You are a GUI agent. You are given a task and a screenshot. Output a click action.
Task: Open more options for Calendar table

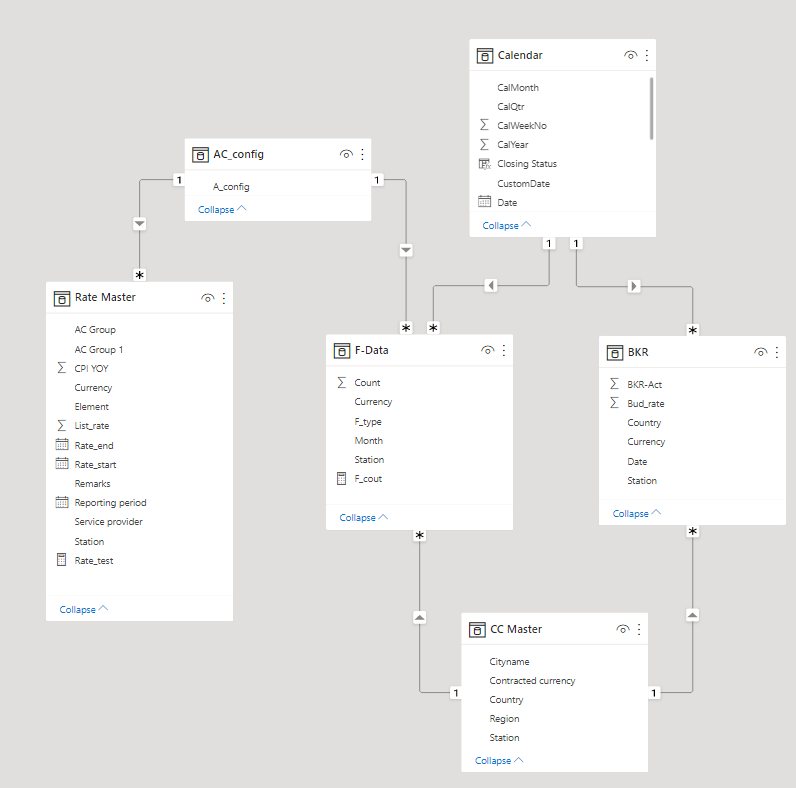pos(646,56)
